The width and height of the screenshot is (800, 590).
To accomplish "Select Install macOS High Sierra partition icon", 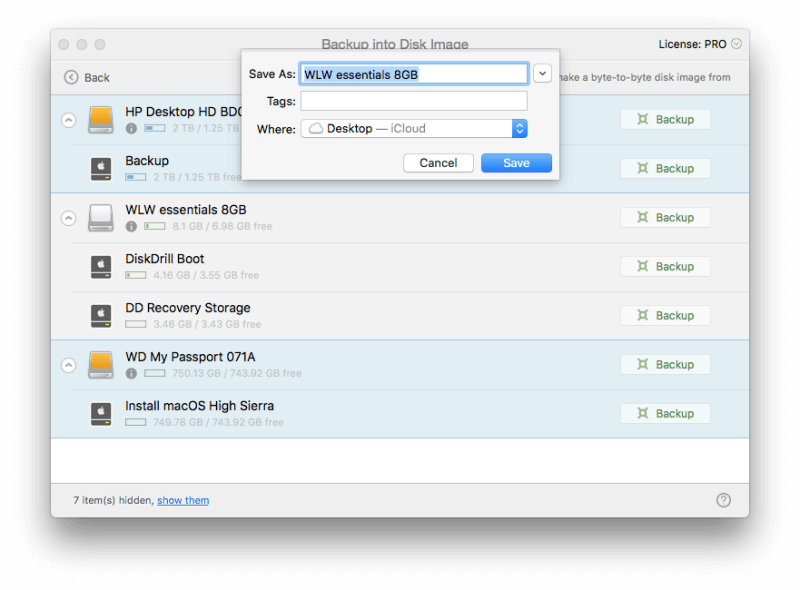I will pyautogui.click(x=101, y=414).
